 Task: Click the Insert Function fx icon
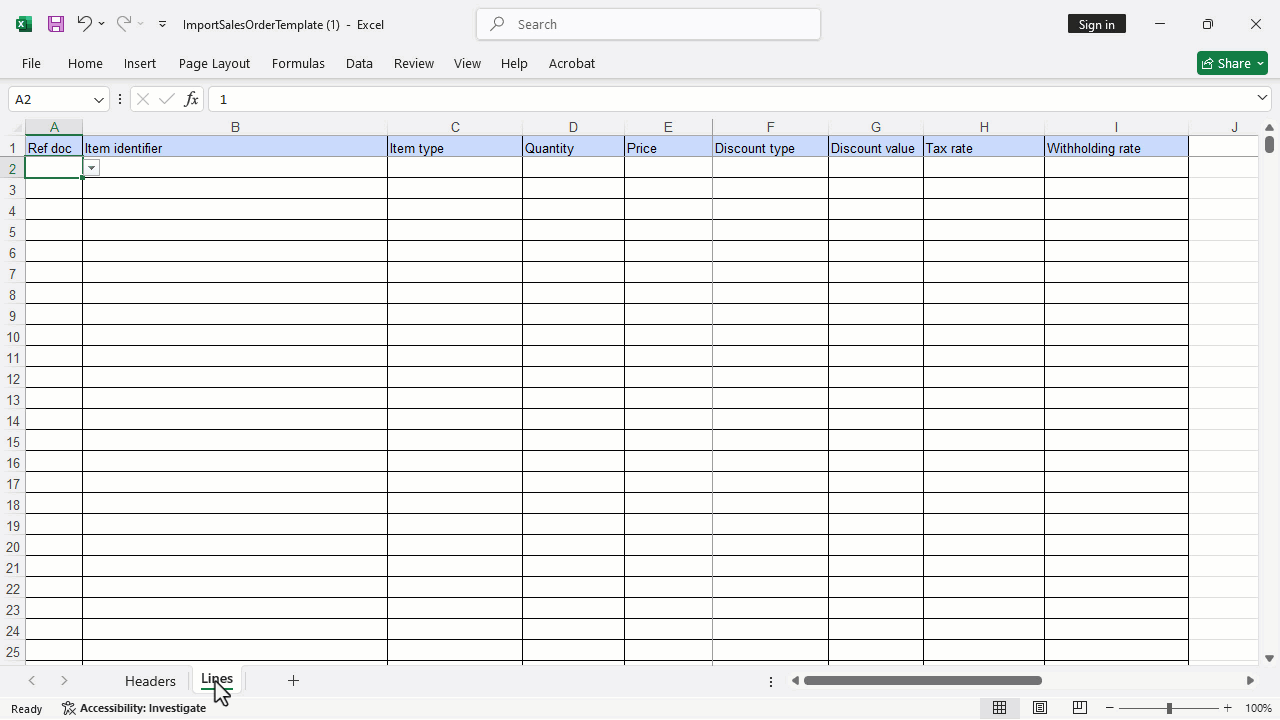coord(191,99)
